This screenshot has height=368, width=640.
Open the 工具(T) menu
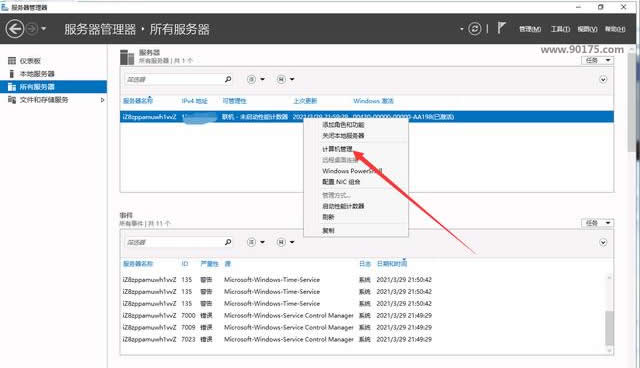pos(560,29)
